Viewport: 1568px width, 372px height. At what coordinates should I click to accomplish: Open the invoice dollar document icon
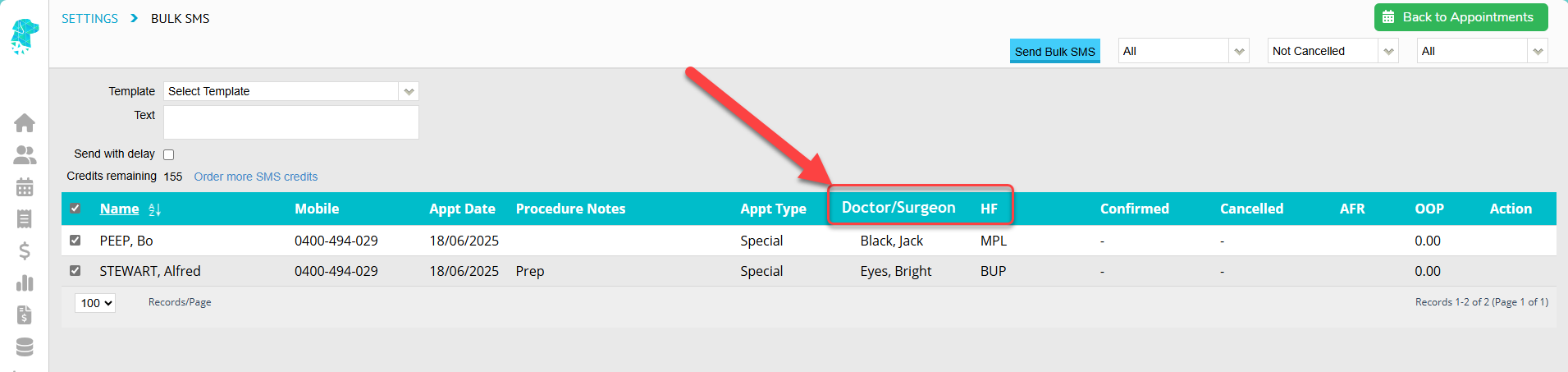(x=25, y=315)
